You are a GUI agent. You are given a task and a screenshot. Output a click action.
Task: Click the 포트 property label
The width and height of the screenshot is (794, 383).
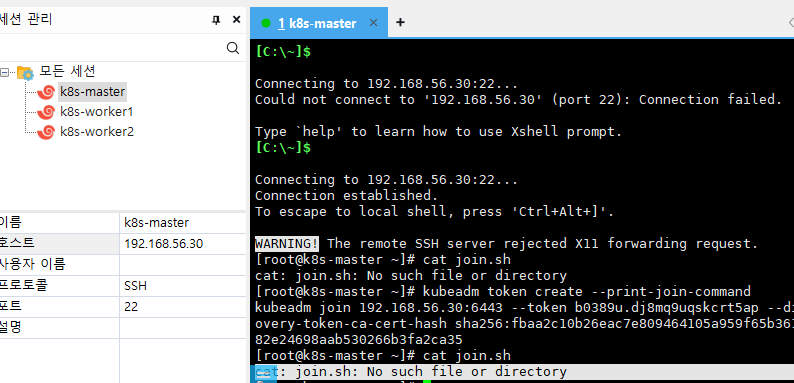pos(11,306)
